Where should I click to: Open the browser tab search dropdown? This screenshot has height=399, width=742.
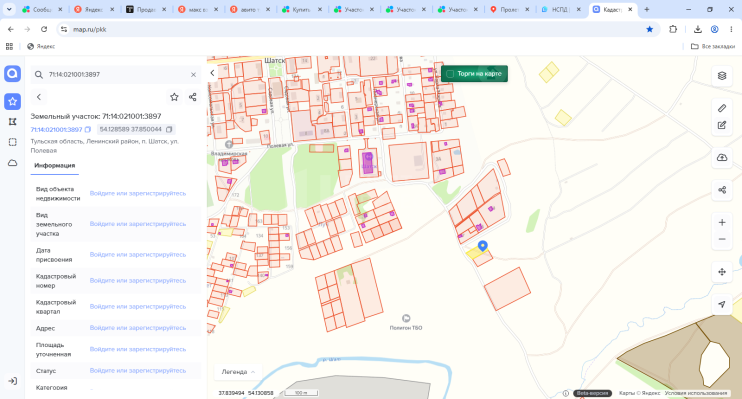[x=9, y=9]
